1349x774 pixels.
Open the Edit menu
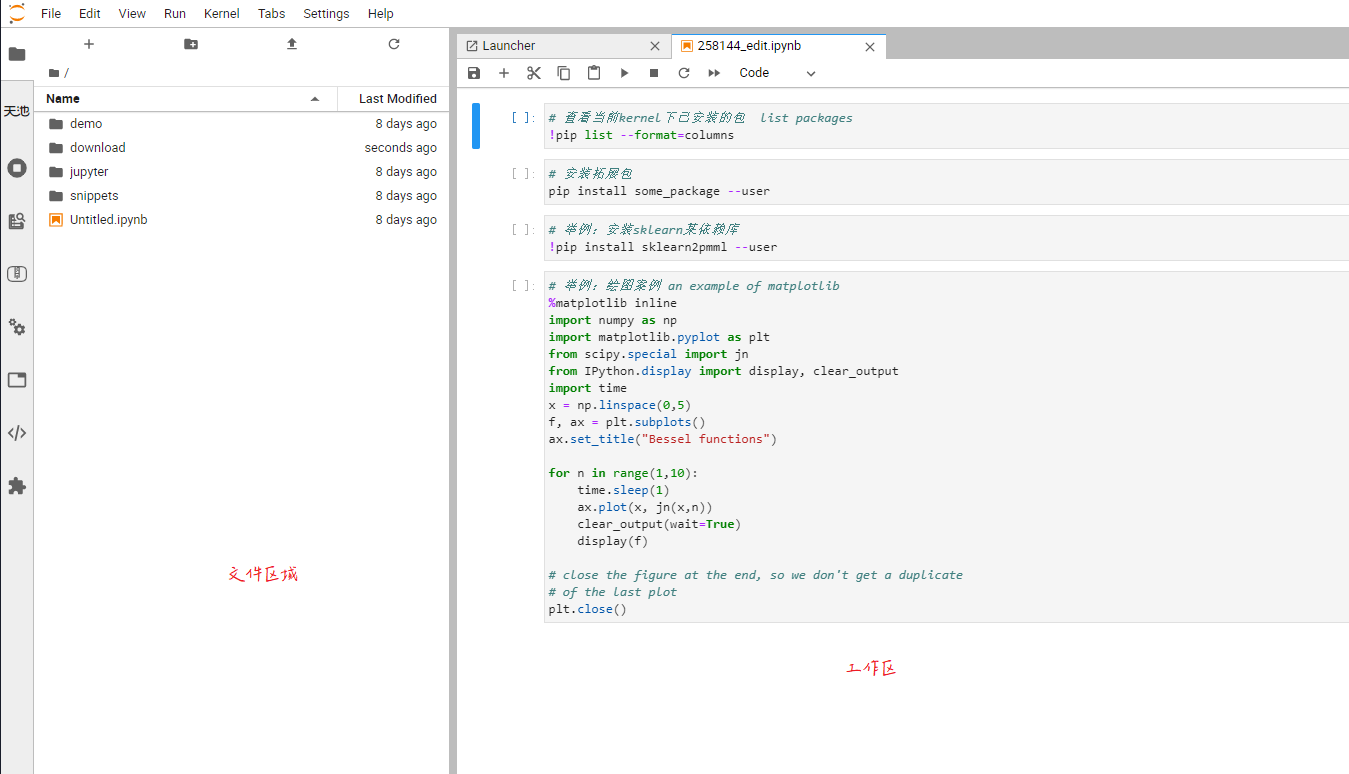click(x=90, y=14)
